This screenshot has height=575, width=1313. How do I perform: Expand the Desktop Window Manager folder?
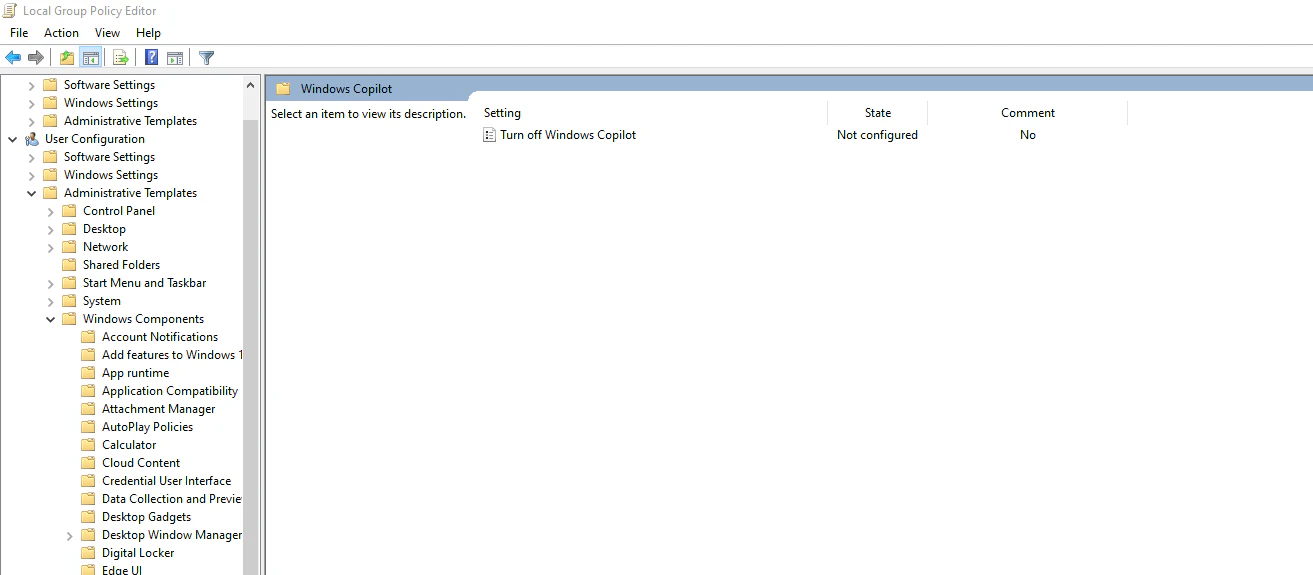(x=69, y=535)
